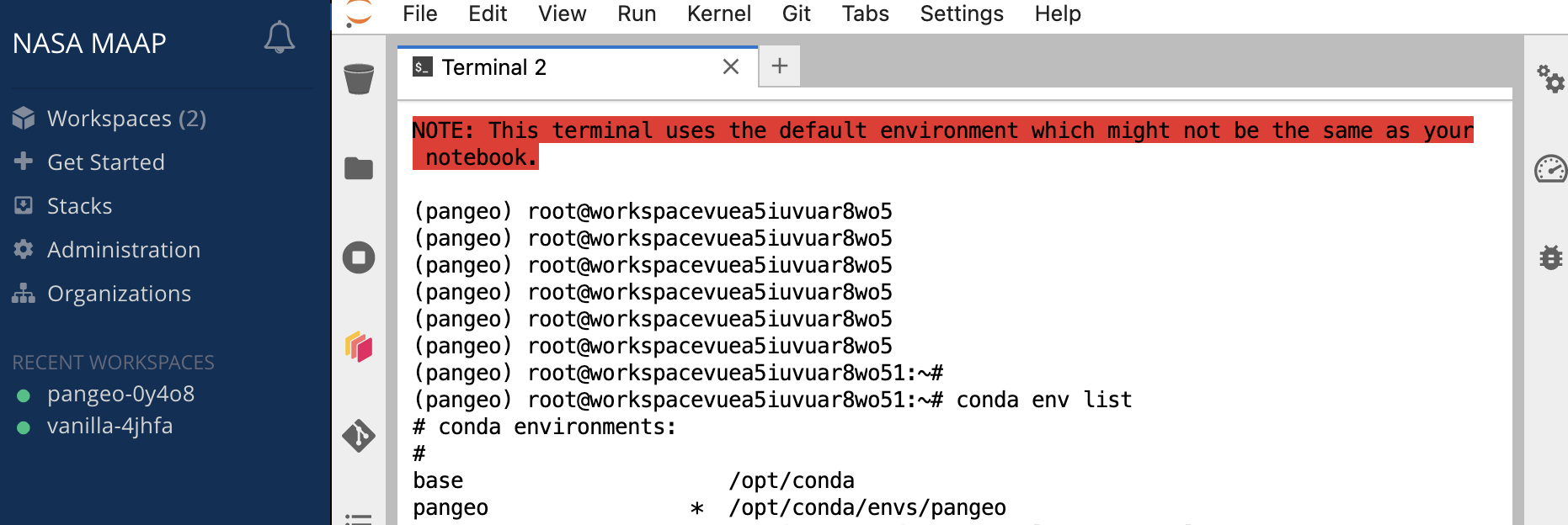Viewport: 1568px width, 525px height.
Task: Add a new launcher tab with plus button
Action: (x=780, y=66)
